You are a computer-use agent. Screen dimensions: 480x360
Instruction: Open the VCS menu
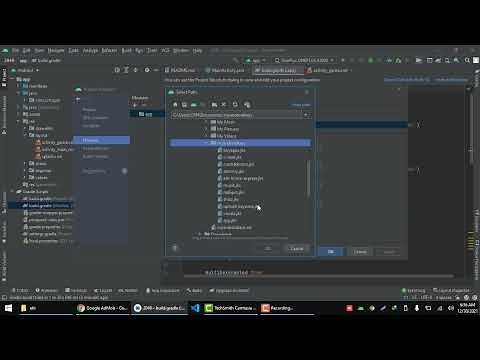(x=166, y=50)
